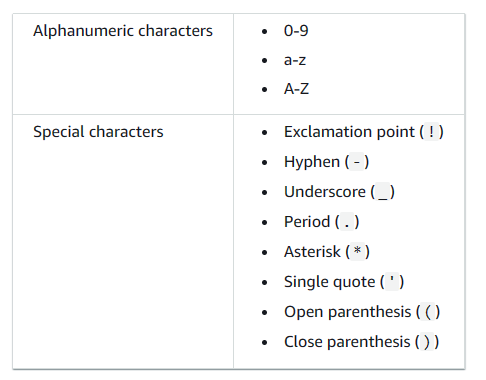Click the period code symbol
Image resolution: width=486 pixels, height=380 pixels.
pos(347,222)
